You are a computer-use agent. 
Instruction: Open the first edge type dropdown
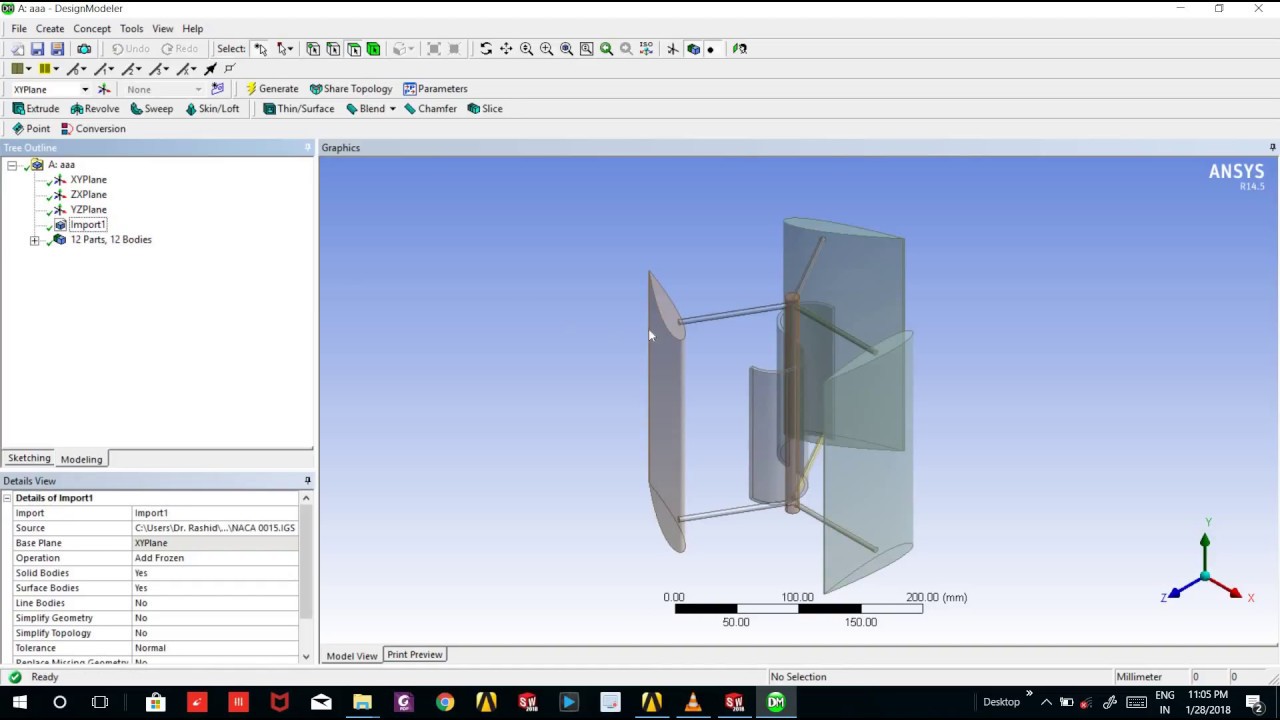coord(84,69)
